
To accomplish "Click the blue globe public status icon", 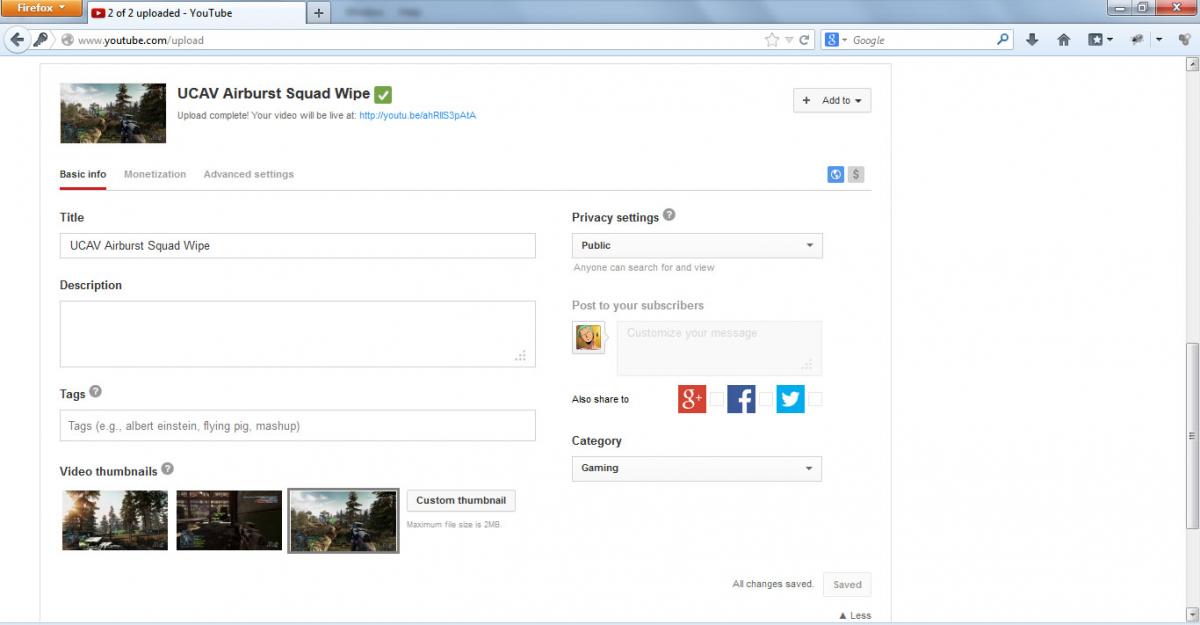I will pos(836,174).
